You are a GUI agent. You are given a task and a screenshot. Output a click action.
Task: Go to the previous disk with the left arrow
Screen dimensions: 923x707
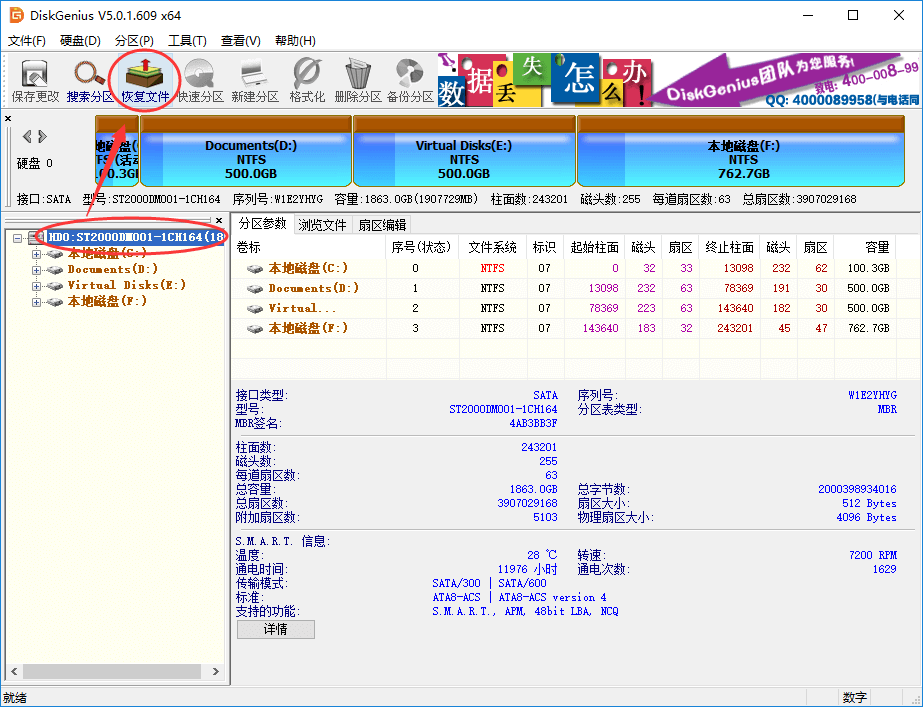26,137
